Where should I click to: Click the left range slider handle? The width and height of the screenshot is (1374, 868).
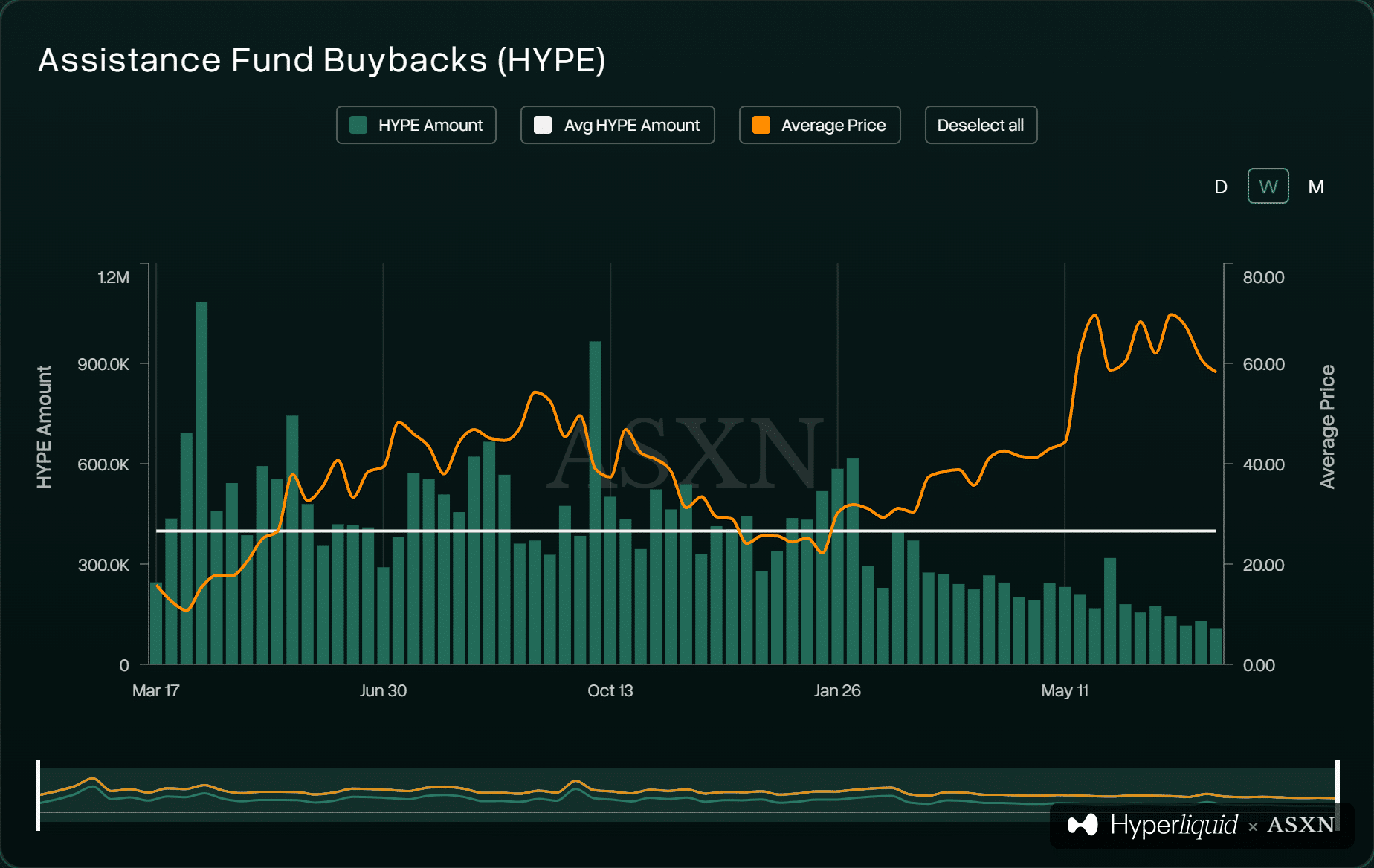tap(38, 794)
